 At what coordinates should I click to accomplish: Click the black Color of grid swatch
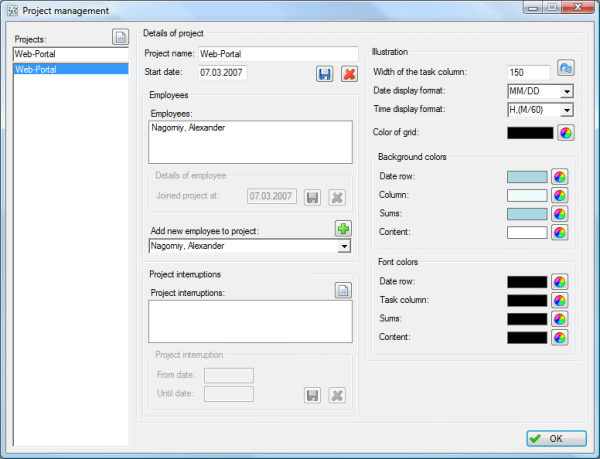tap(530, 133)
